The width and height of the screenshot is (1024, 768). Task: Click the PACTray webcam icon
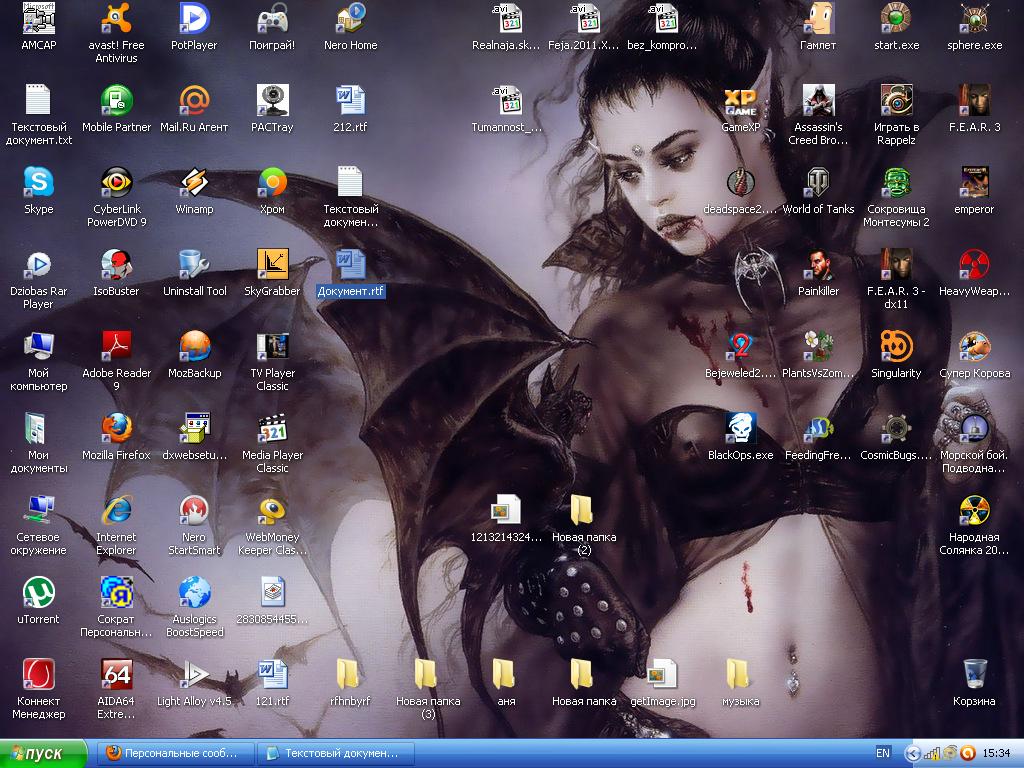point(272,101)
